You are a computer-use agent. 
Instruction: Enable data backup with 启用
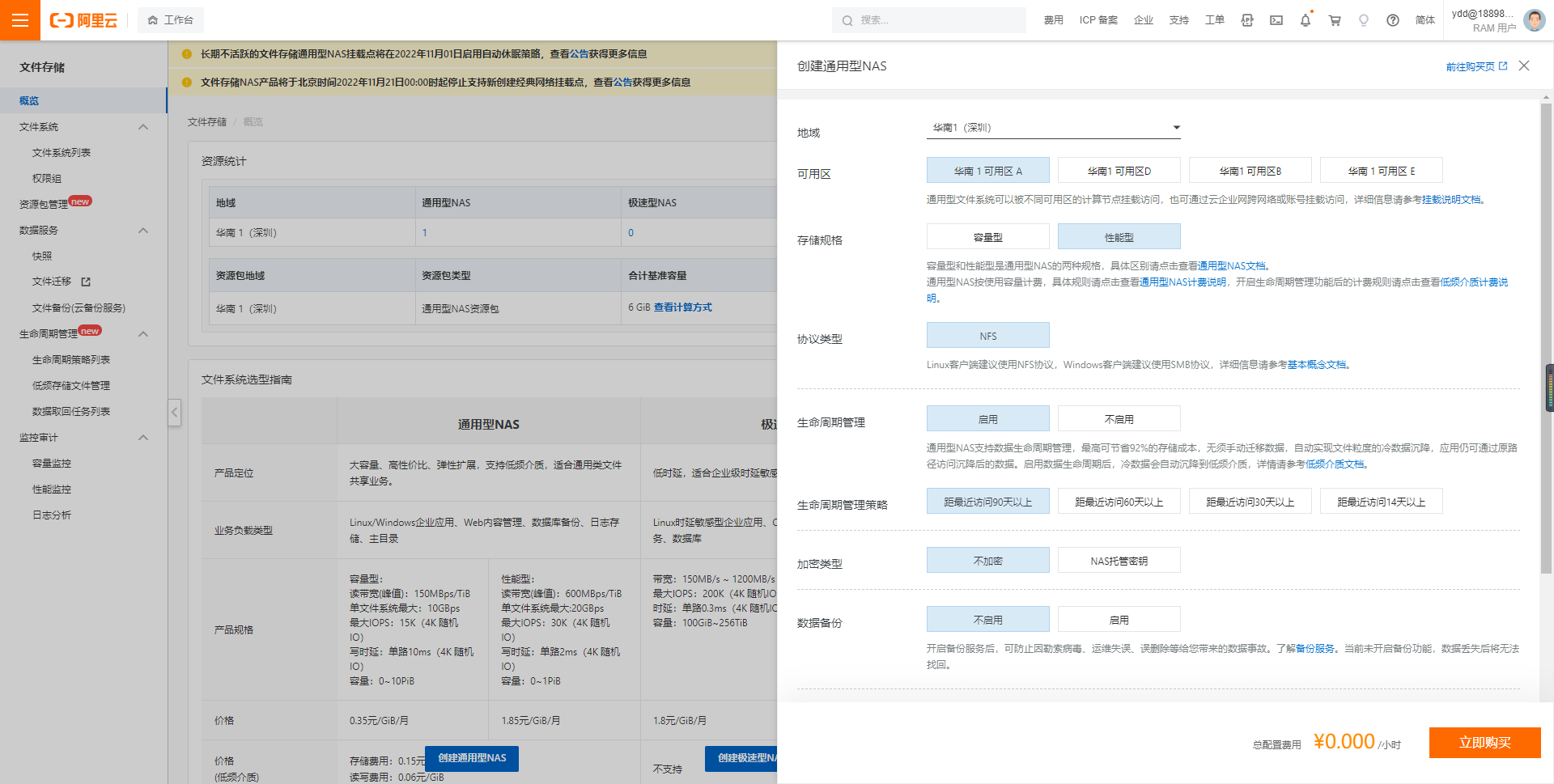1119,620
